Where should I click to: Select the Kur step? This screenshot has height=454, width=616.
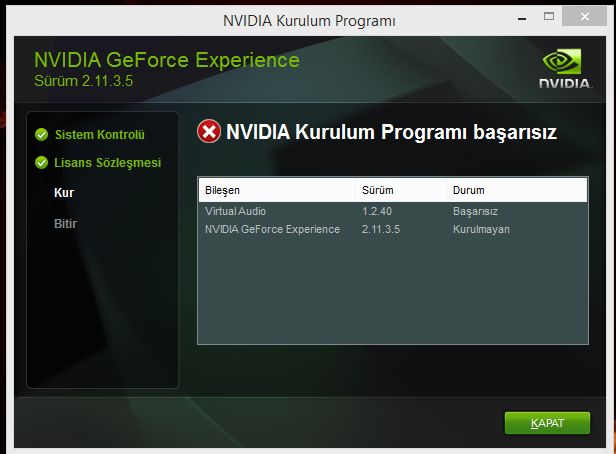pyautogui.click(x=64, y=193)
